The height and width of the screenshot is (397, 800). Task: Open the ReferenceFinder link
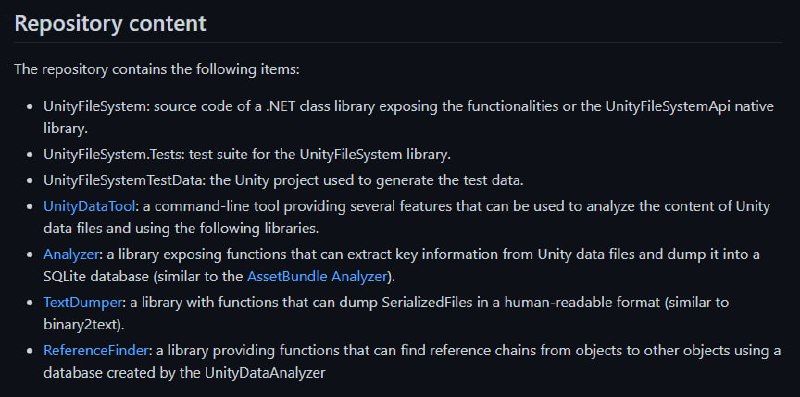[x=96, y=350]
